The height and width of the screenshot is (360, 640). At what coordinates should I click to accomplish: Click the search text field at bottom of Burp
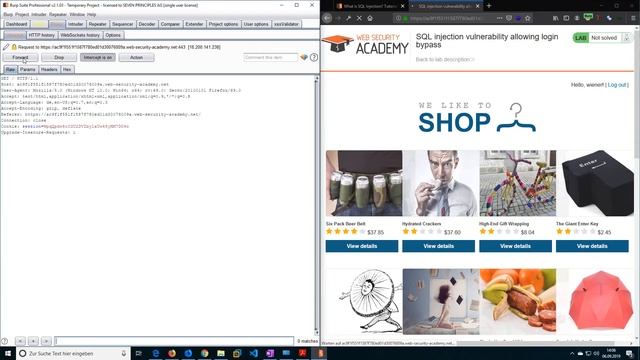click(x=174, y=341)
